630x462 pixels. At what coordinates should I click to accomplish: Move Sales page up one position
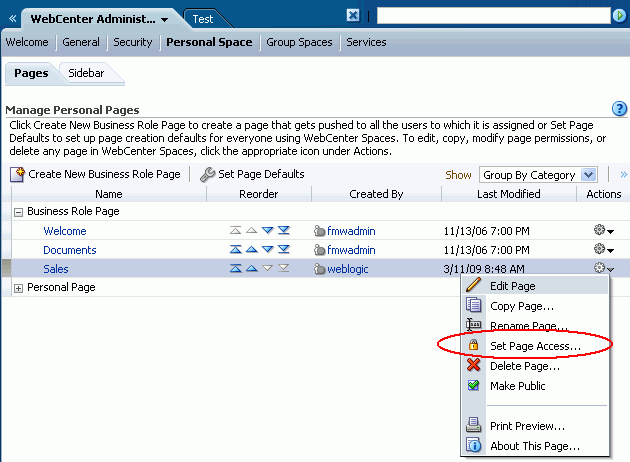coord(252,268)
